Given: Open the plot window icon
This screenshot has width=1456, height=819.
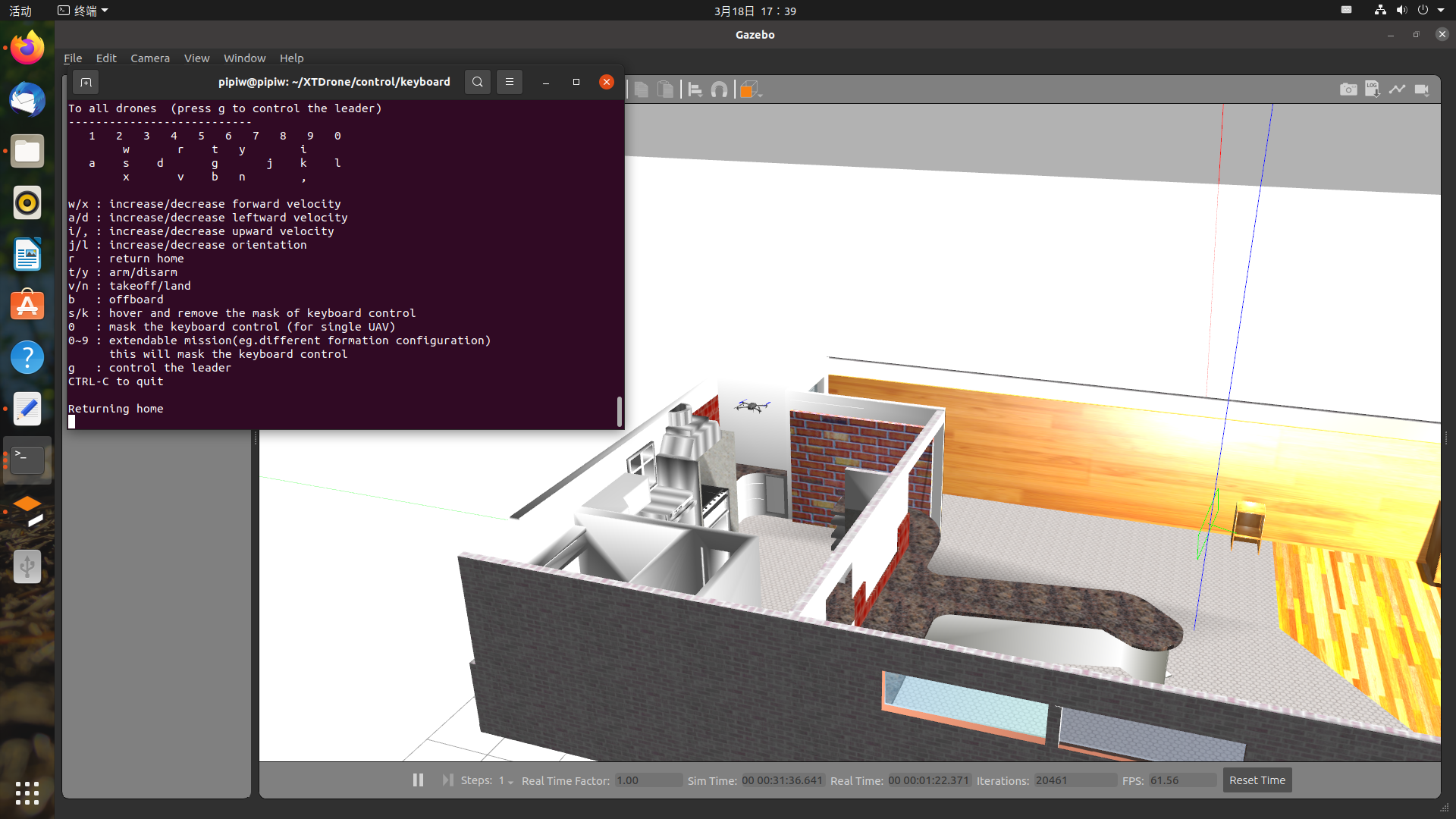Looking at the screenshot, I should 1397,89.
